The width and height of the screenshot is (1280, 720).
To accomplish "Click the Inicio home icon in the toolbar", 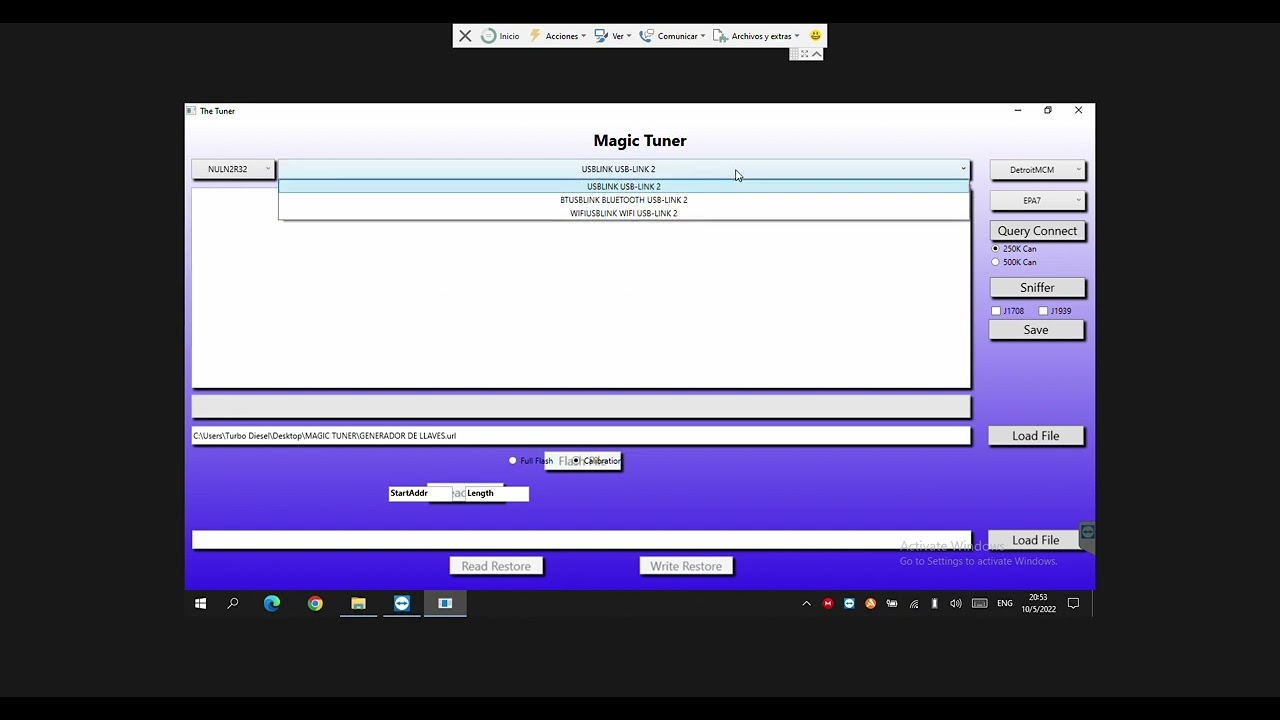I will point(500,36).
